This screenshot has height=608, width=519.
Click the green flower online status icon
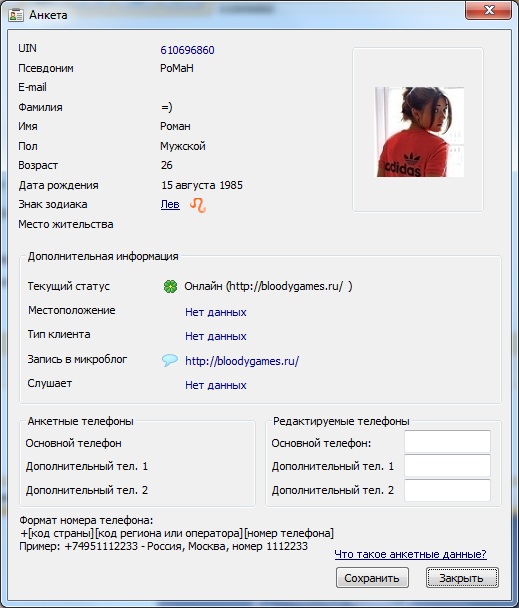pos(170,287)
